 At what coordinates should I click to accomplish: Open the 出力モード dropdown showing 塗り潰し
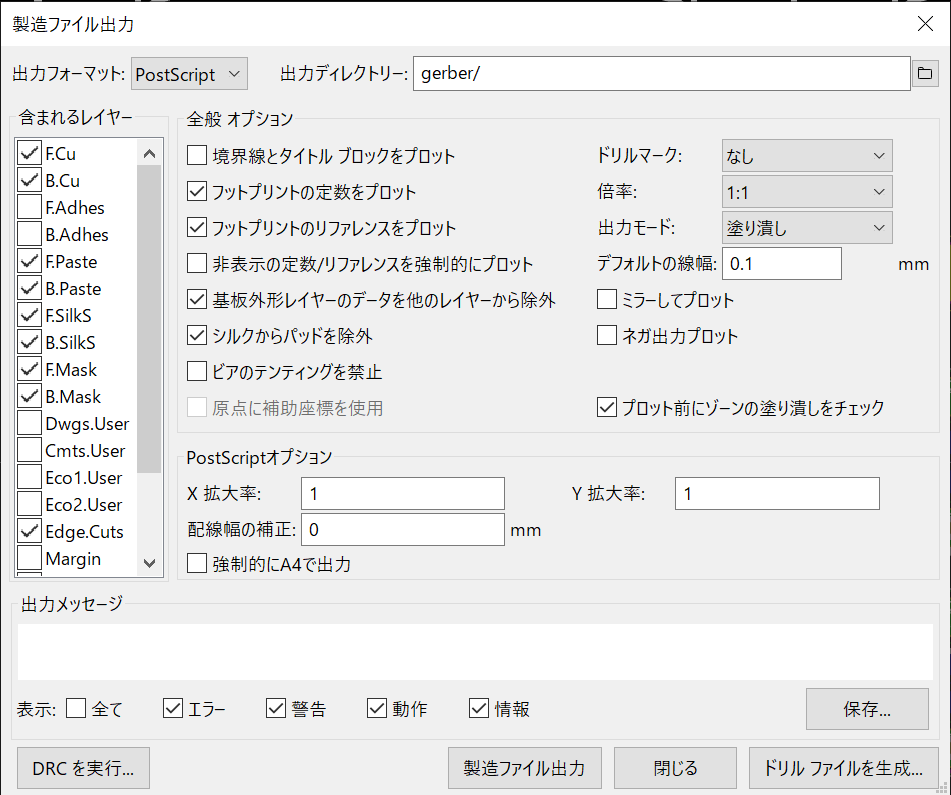pyautogui.click(x=806, y=227)
